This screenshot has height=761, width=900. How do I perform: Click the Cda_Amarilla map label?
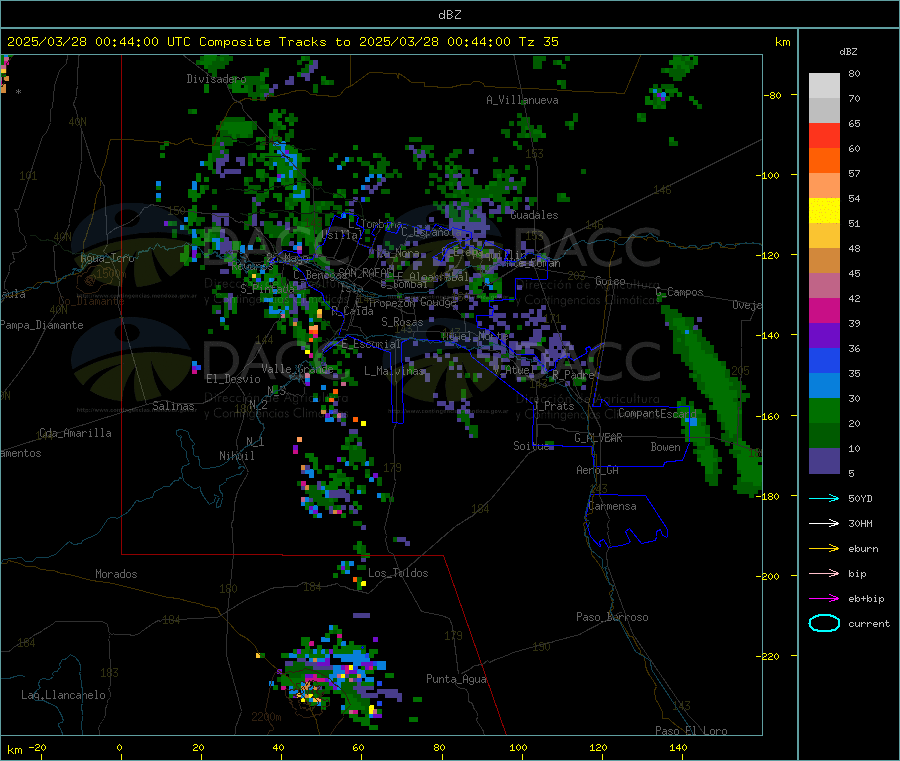[75, 433]
